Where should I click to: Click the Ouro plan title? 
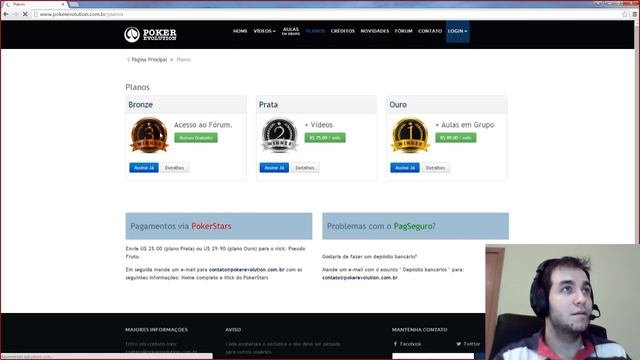[x=398, y=105]
